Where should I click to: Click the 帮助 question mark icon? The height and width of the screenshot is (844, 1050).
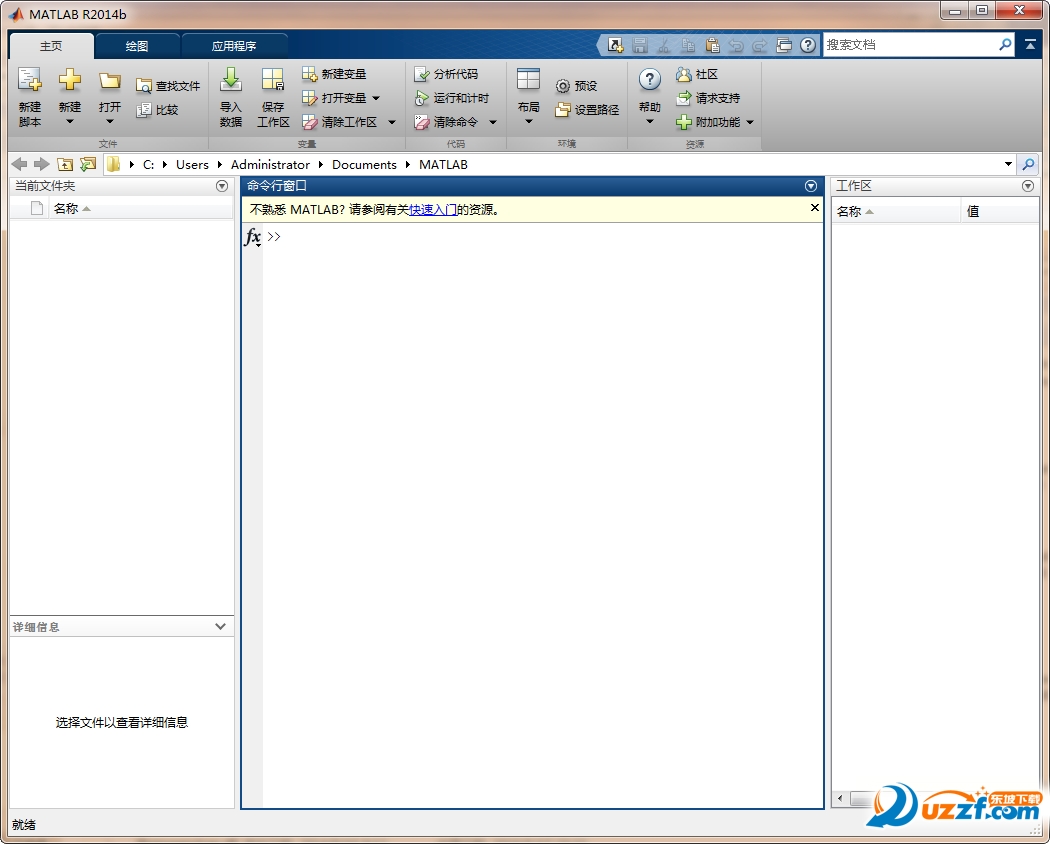click(x=650, y=80)
